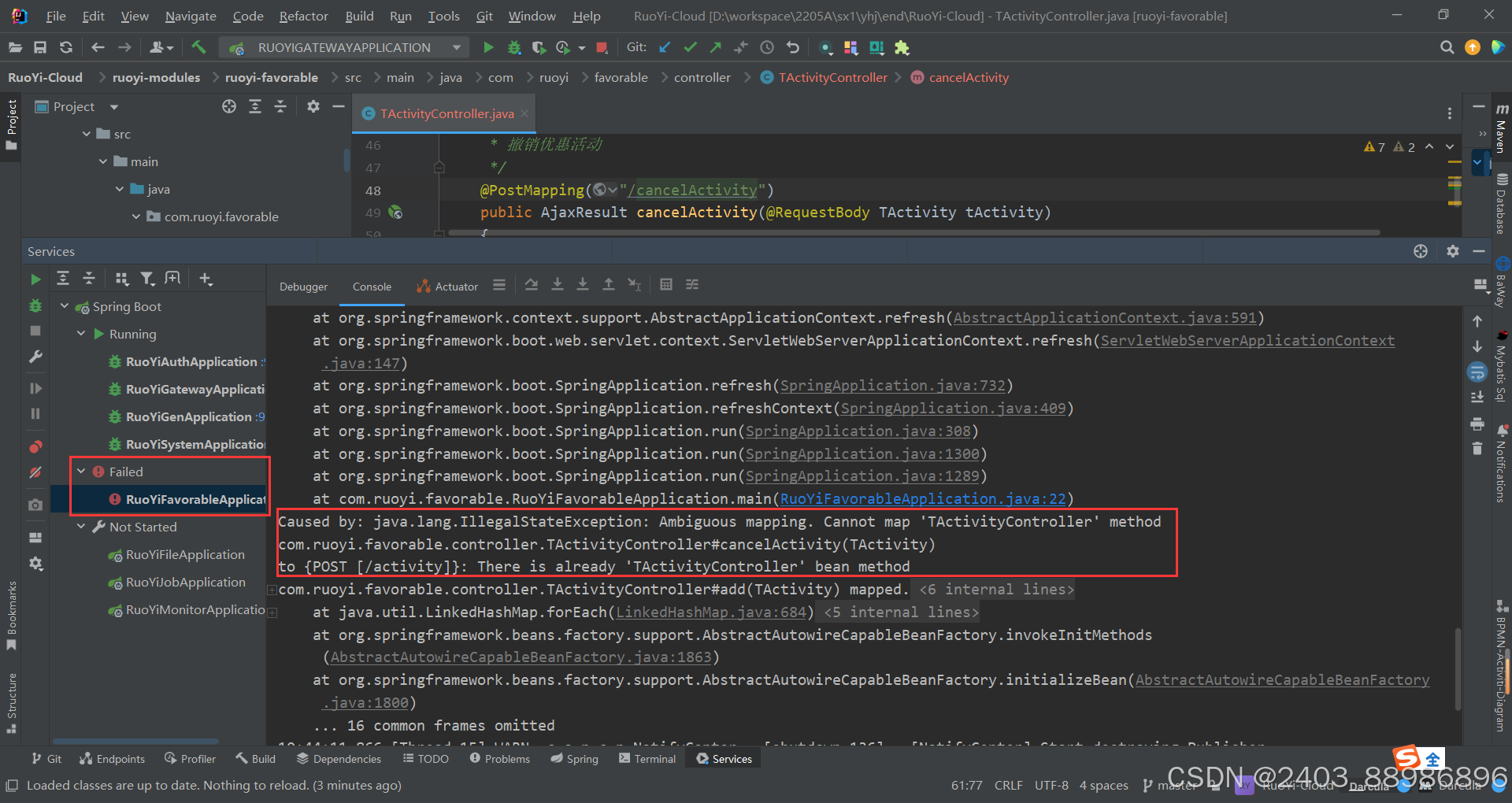
Task: Rerun the service in the Services toolbar
Action: [35, 279]
